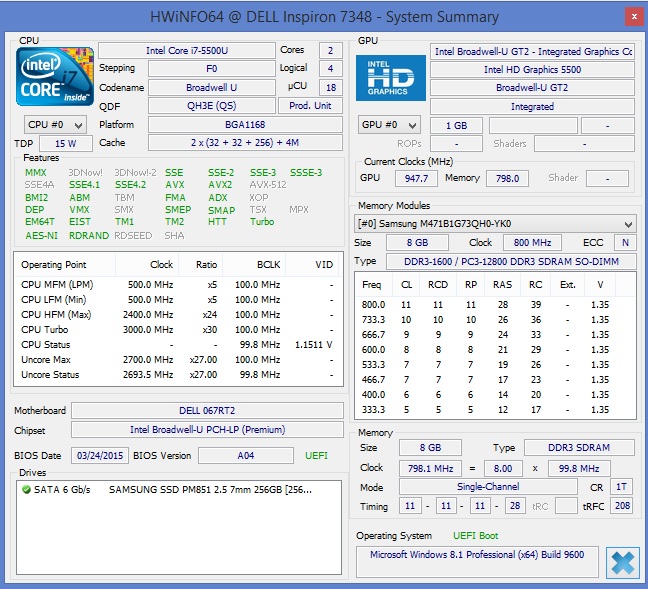Screen dimensions: 648x589
Task: Click the blue X icon at bottom right
Action: [622, 563]
